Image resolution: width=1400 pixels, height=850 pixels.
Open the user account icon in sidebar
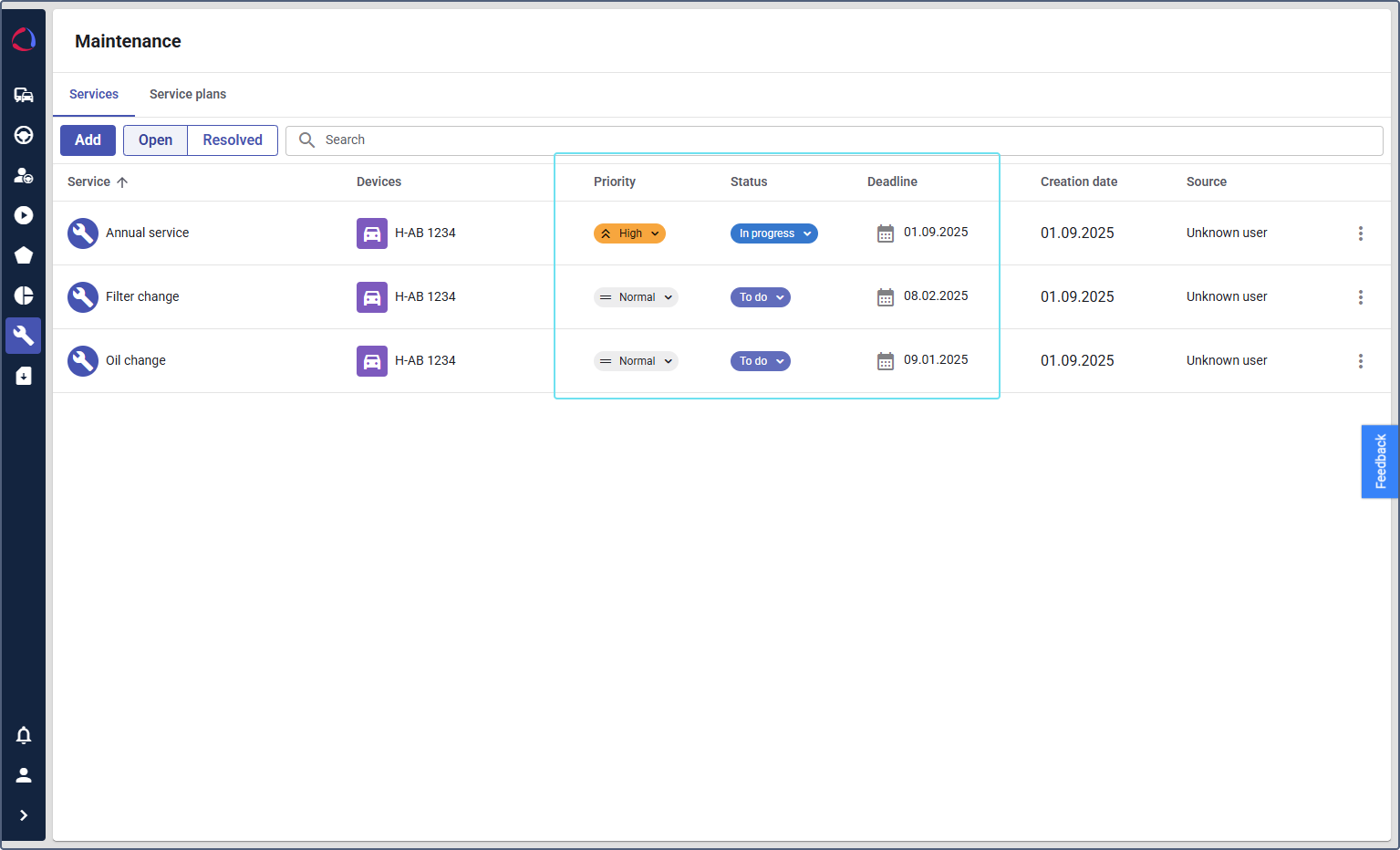click(24, 775)
